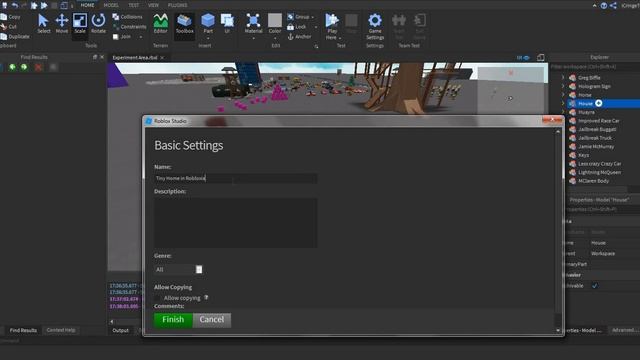The width and height of the screenshot is (640, 360).
Task: Toggle the Constraints option
Action: coord(129,27)
